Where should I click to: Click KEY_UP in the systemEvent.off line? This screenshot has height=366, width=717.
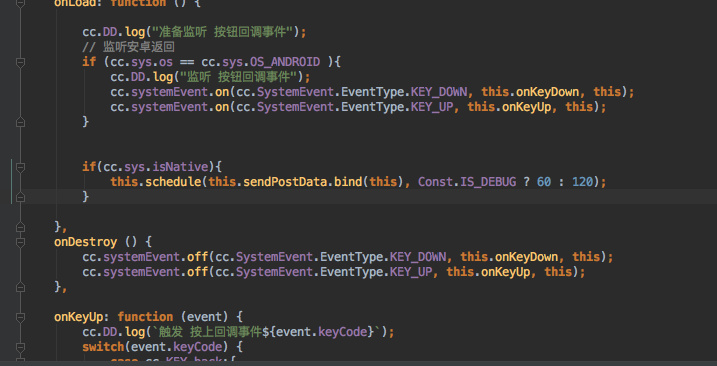pos(411,272)
